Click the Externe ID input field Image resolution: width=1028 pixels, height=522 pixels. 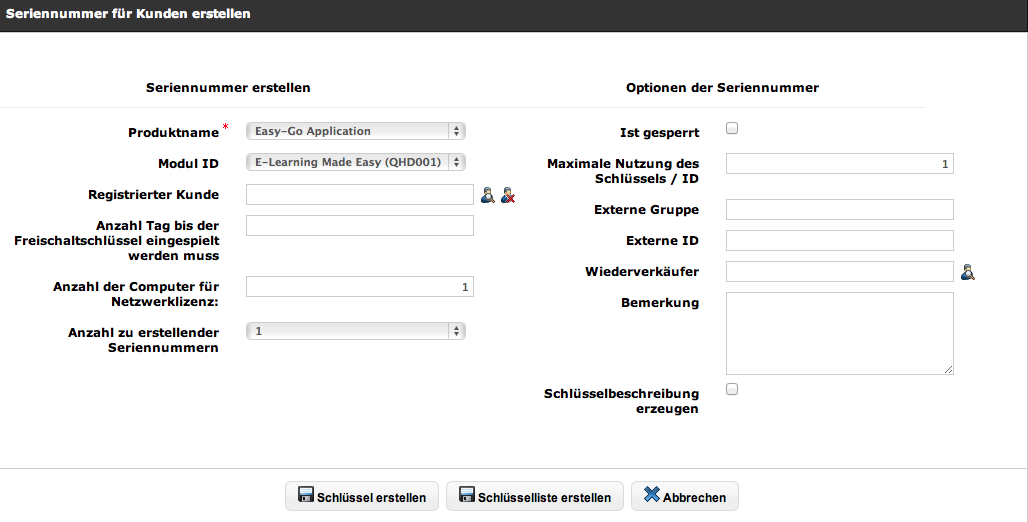(839, 241)
